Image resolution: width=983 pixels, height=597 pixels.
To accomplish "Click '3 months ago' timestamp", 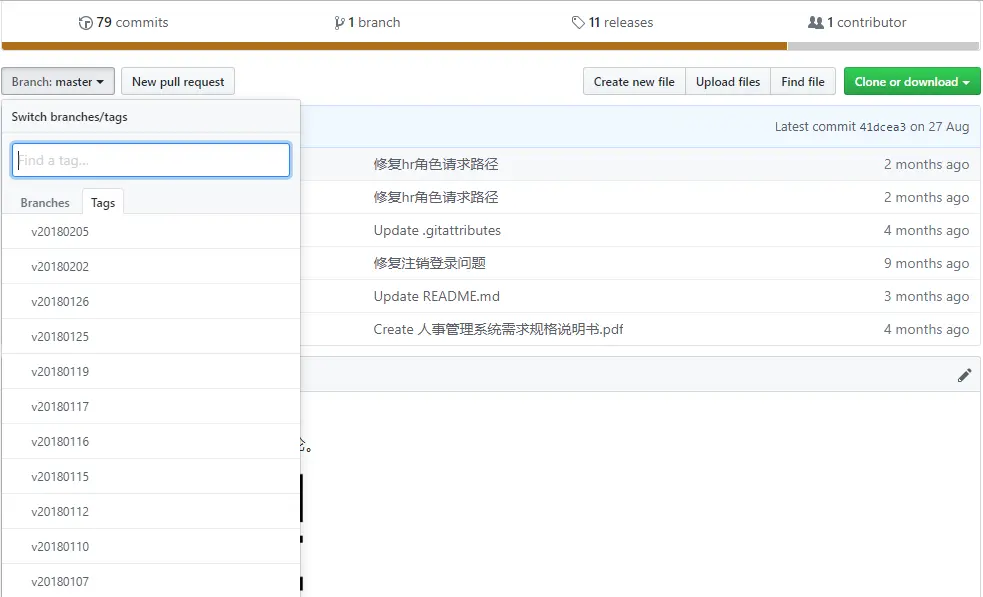I will click(927, 296).
